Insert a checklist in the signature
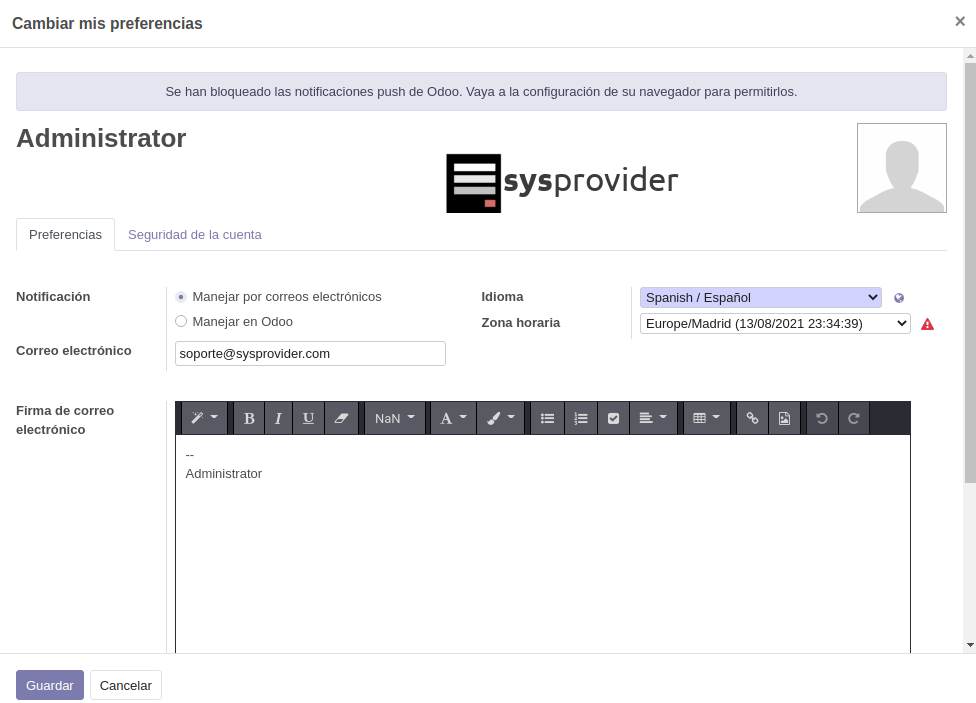The width and height of the screenshot is (976, 703). coord(613,418)
